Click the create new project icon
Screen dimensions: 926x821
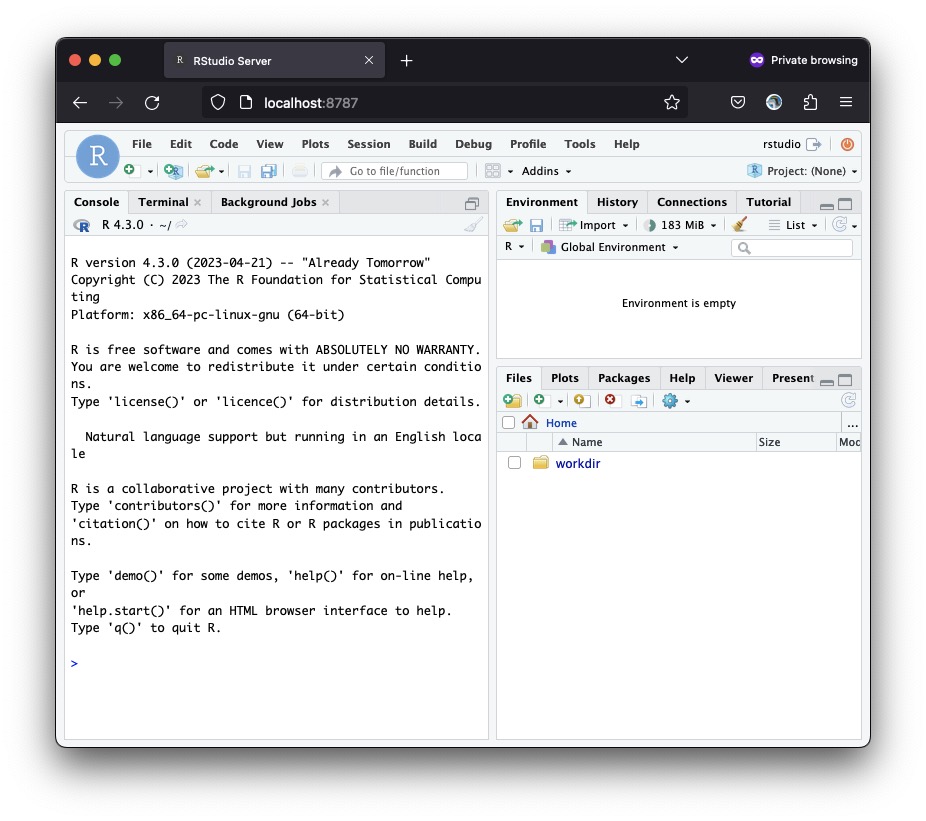point(173,171)
